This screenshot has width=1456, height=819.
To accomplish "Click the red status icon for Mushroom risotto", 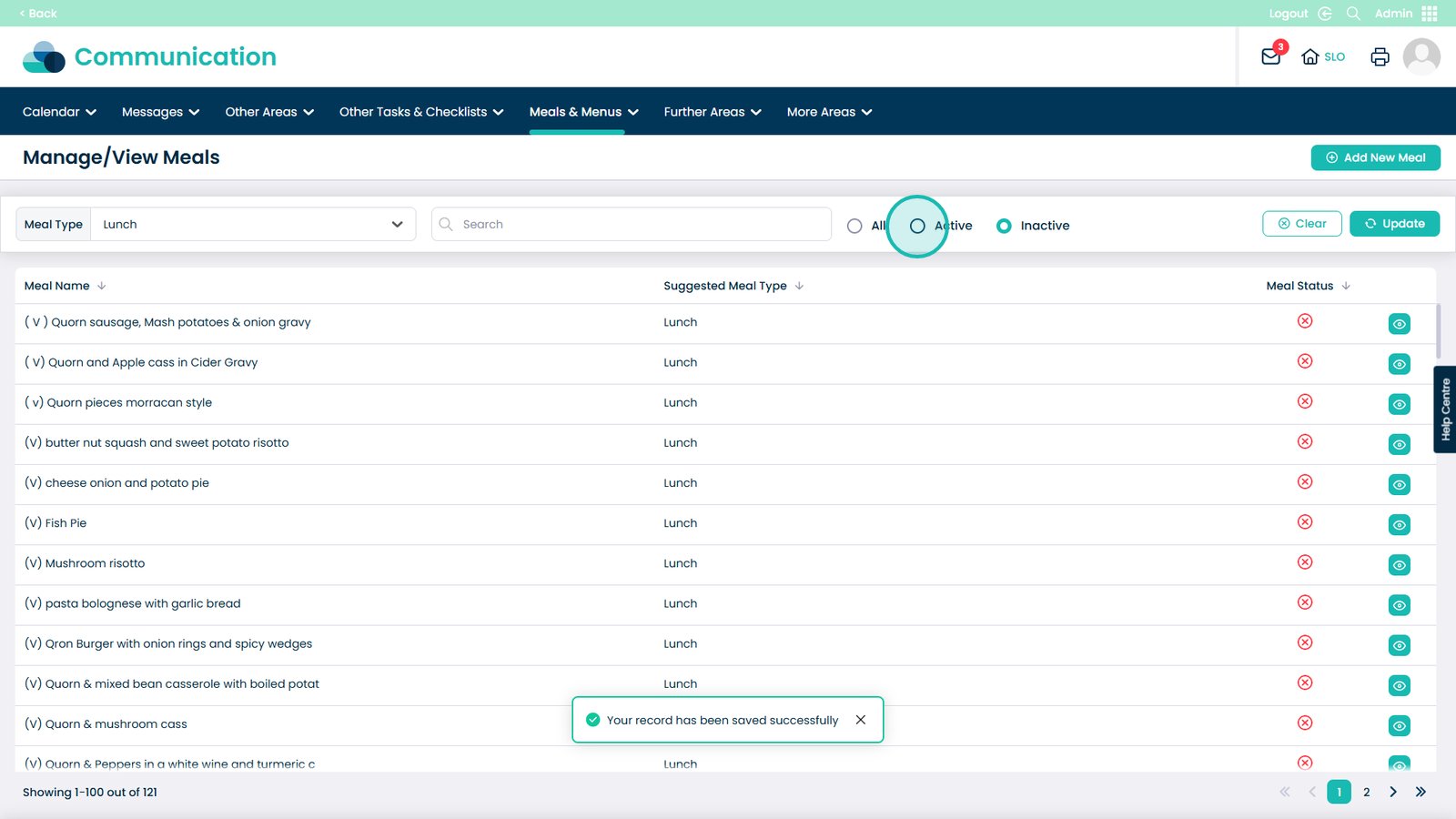I will (x=1305, y=562).
